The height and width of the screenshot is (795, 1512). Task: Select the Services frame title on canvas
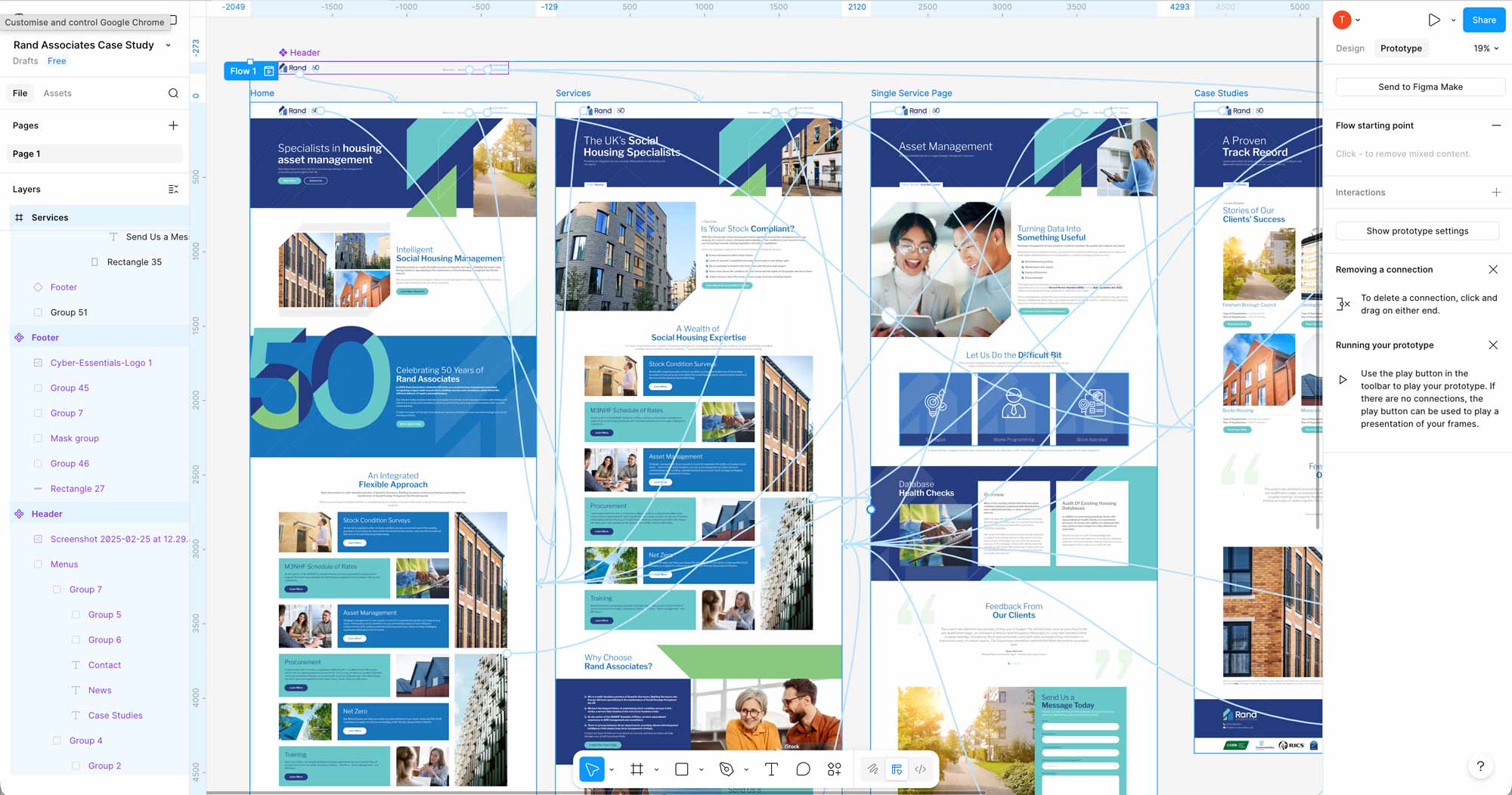[x=573, y=93]
